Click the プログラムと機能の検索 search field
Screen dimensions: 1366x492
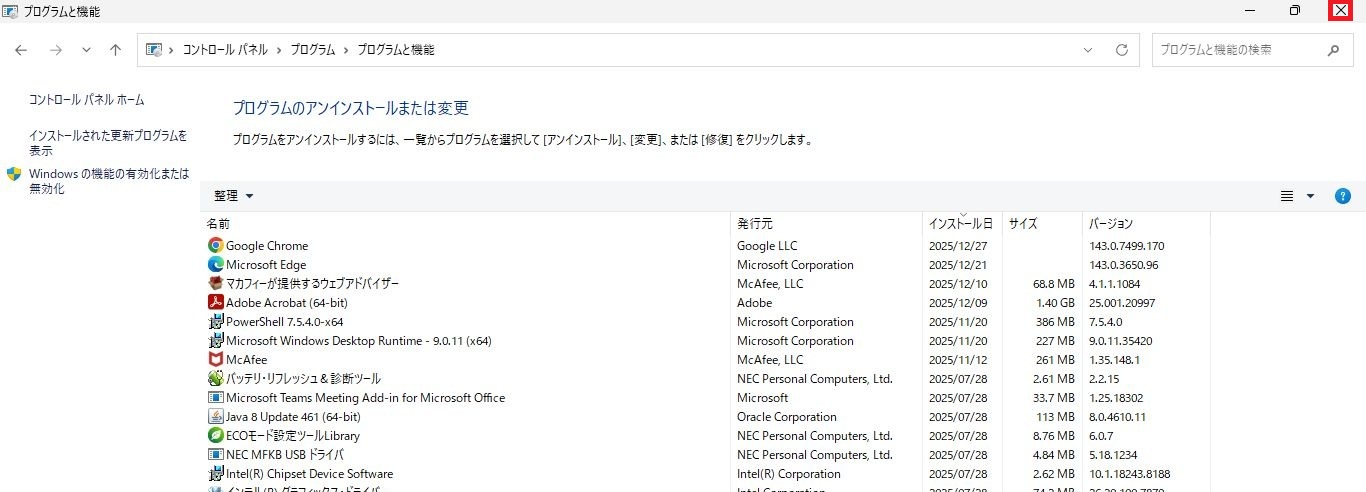tap(1236, 50)
